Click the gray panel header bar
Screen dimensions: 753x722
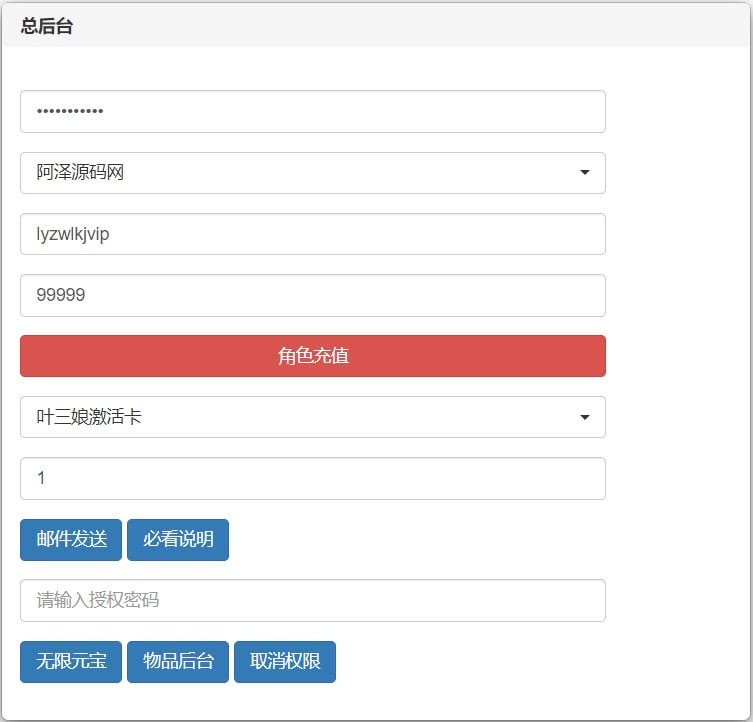400,26
